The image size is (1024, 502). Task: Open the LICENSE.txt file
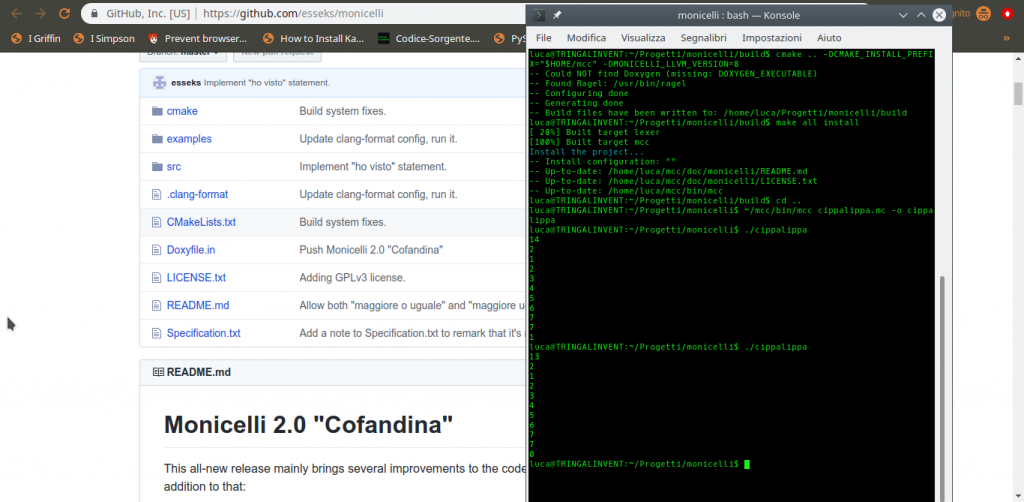(x=196, y=277)
